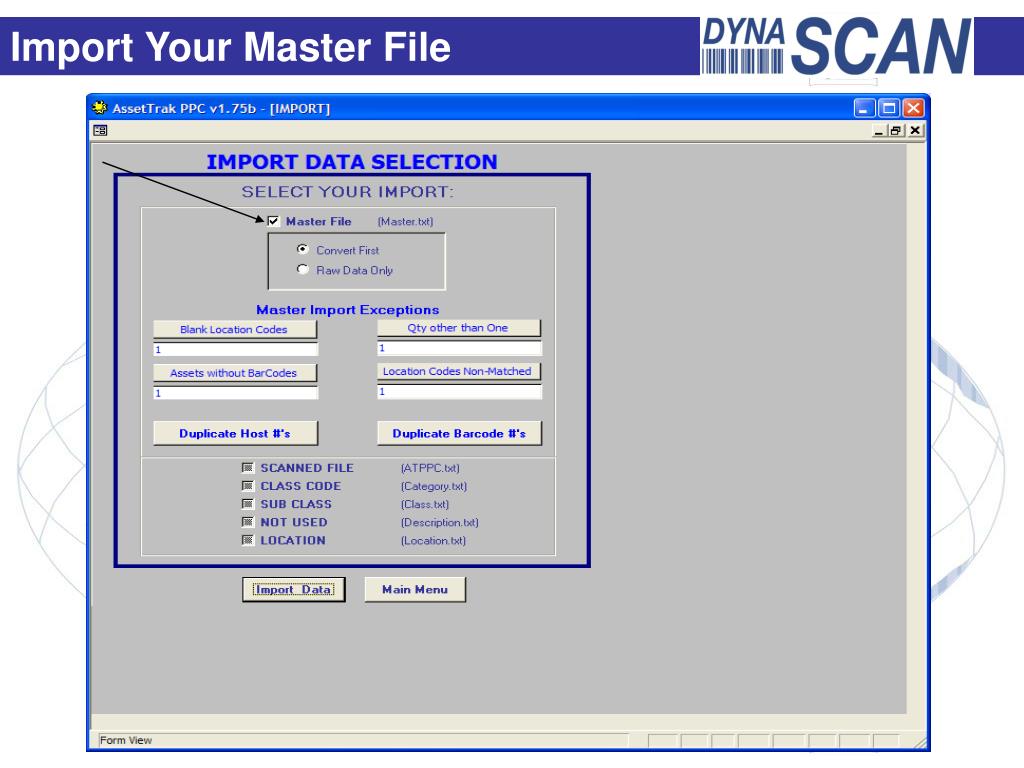1024x768 pixels.
Task: Enable the NOT USED checkbox
Action: (x=248, y=522)
